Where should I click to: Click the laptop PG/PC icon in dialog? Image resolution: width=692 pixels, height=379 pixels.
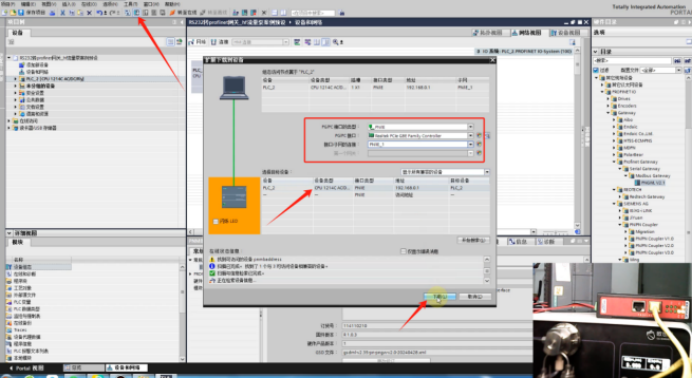click(x=234, y=88)
